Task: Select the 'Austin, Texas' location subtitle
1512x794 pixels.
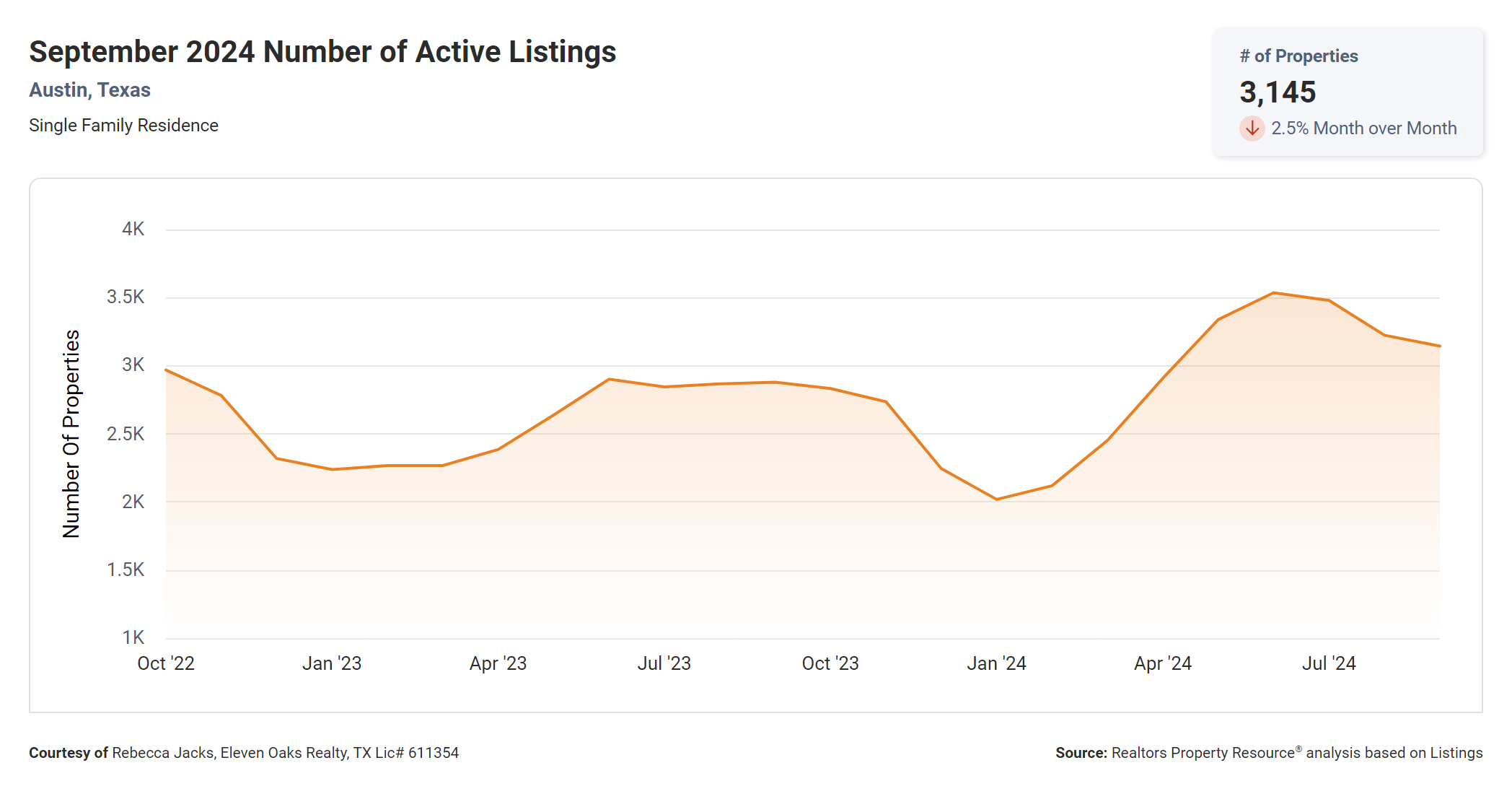Action: [89, 90]
